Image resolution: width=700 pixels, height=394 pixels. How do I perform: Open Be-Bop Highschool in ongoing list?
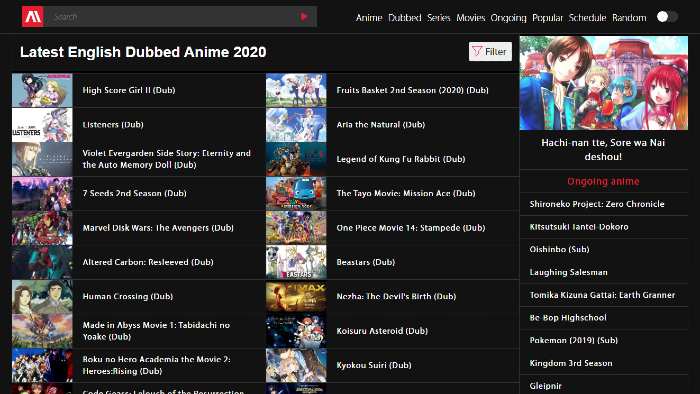[x=568, y=318]
